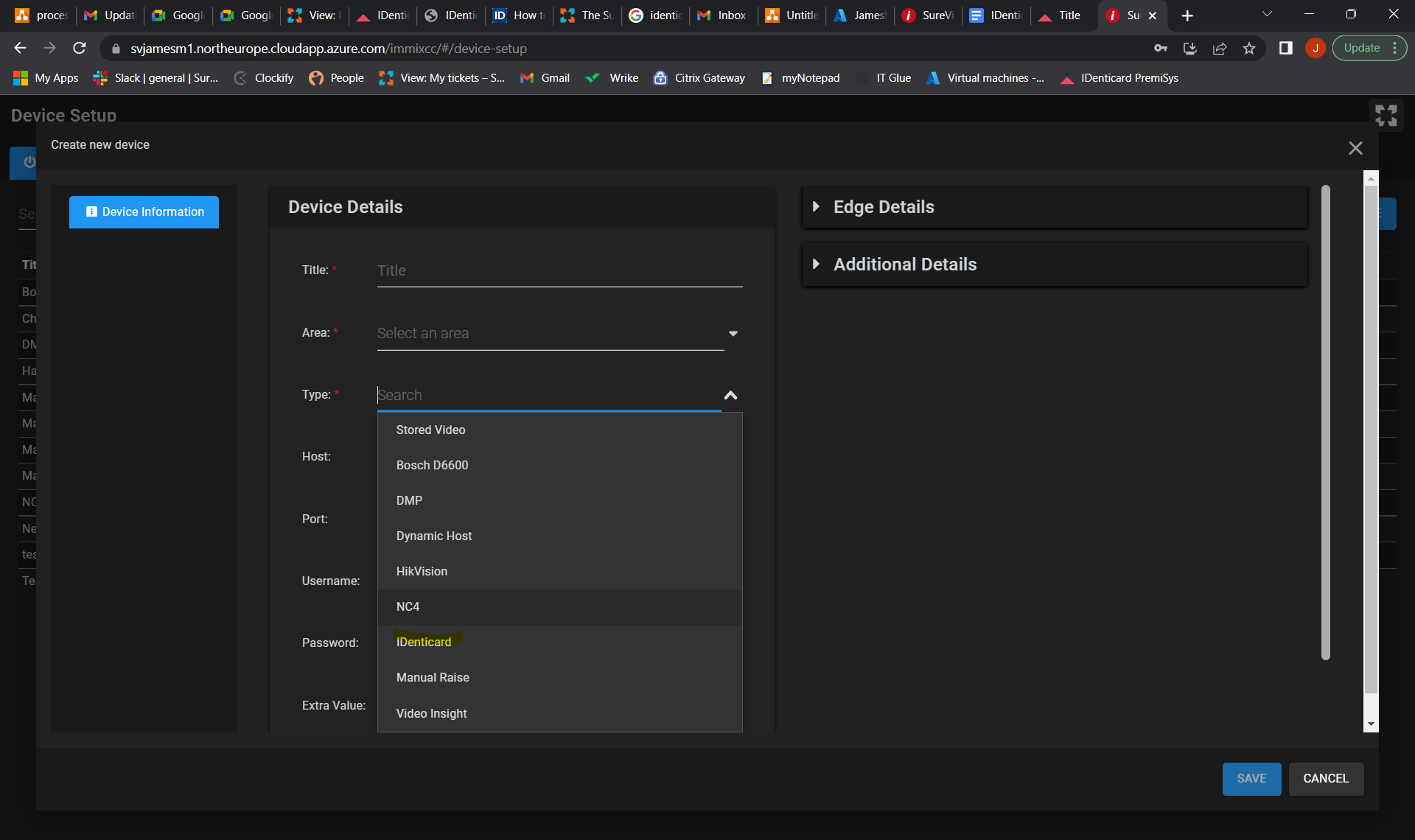The image size is (1415, 840).
Task: Switch to the James browser tab
Action: pos(860,15)
